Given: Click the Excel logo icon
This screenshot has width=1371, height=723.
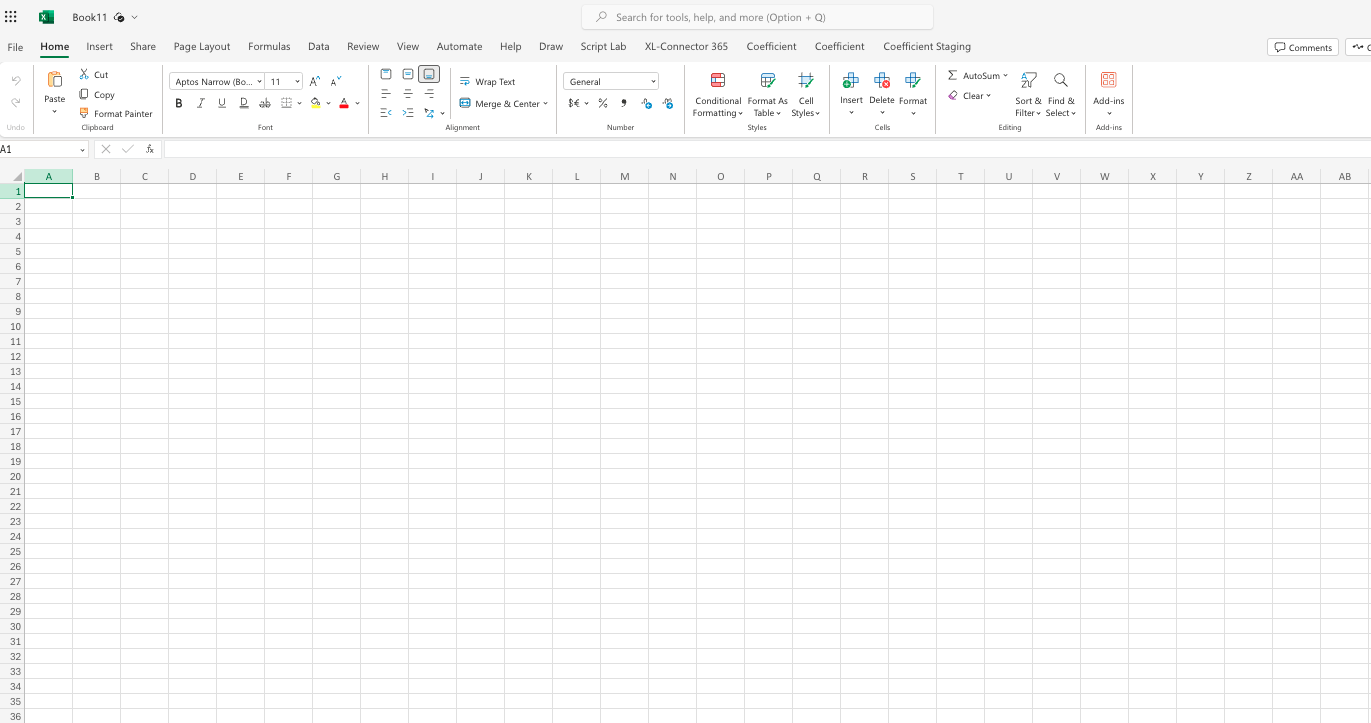Looking at the screenshot, I should pos(46,17).
